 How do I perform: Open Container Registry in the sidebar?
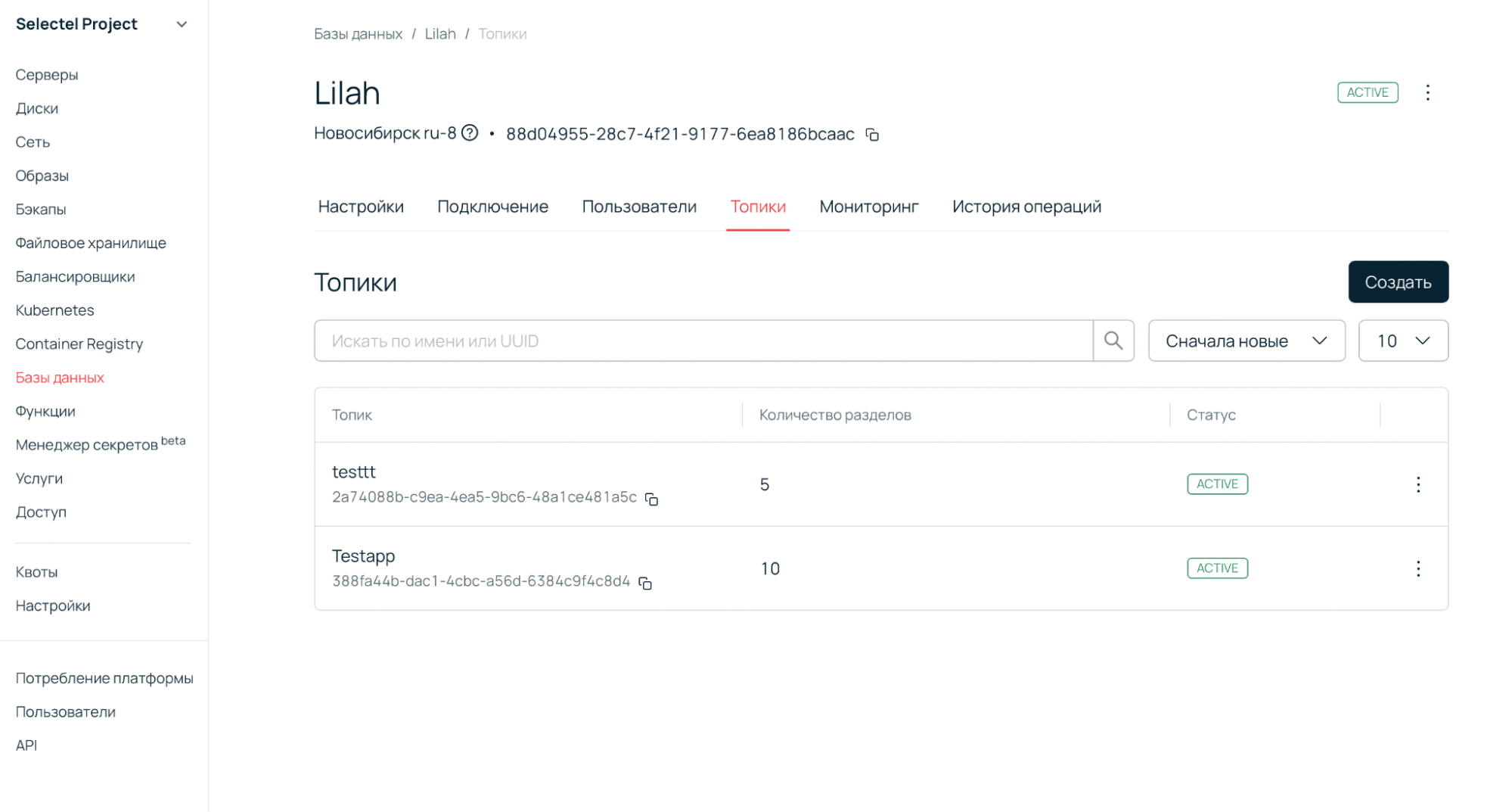(79, 344)
